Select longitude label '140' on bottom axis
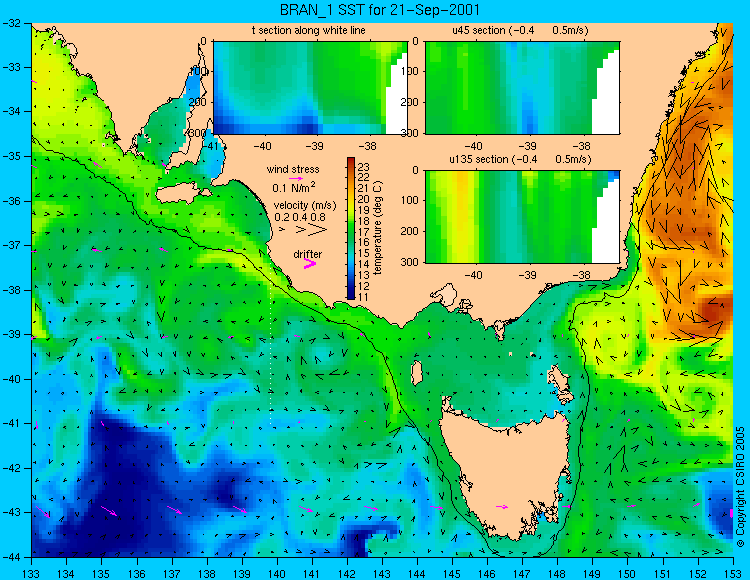The height and width of the screenshot is (580, 750). pyautogui.click(x=276, y=574)
